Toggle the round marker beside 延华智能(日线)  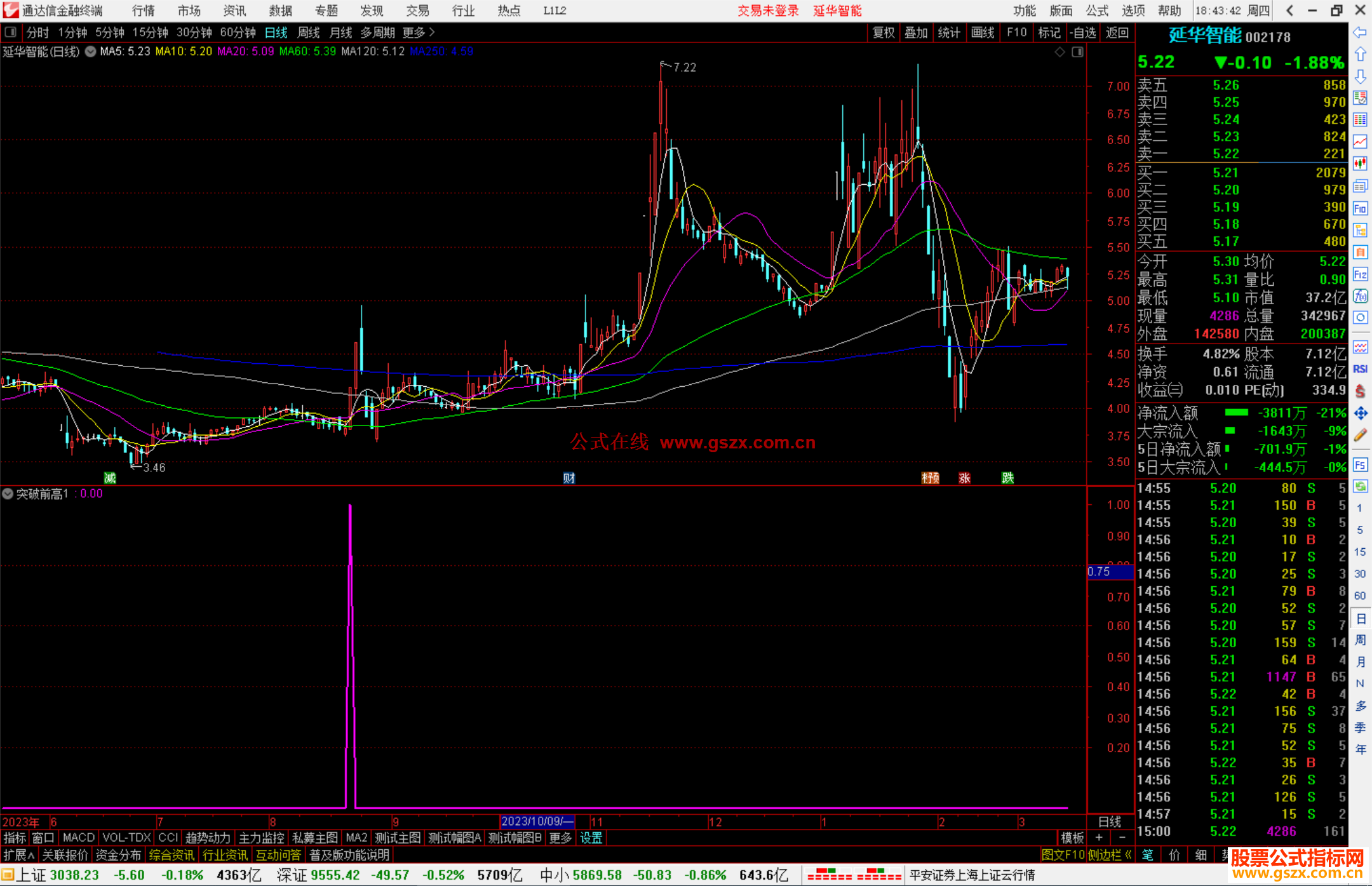90,51
